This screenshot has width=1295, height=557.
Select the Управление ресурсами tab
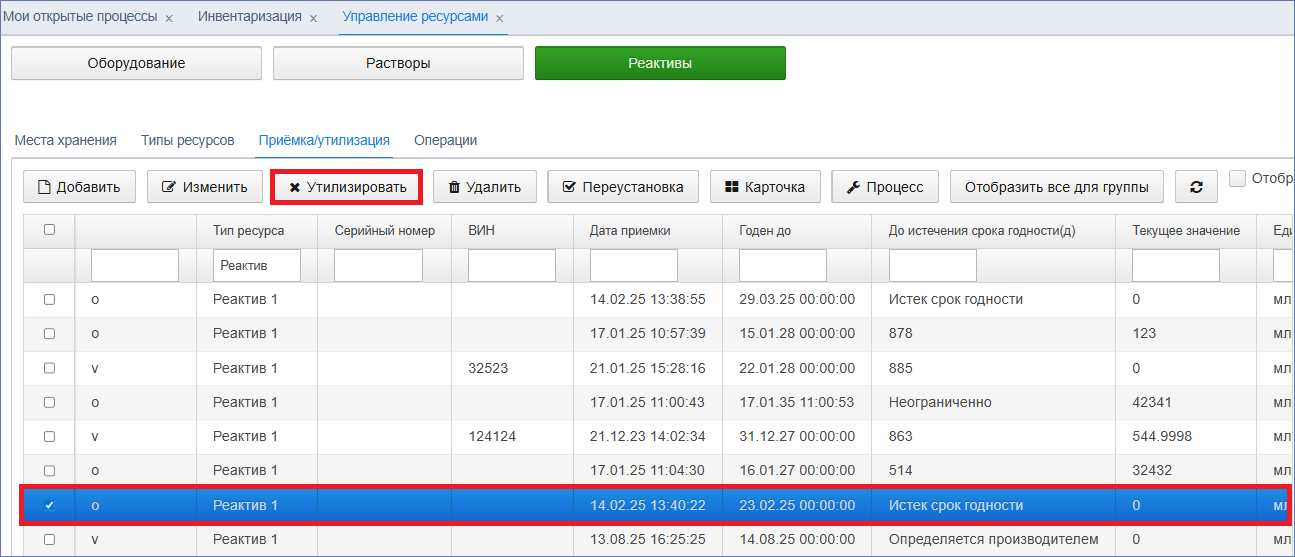tap(415, 17)
